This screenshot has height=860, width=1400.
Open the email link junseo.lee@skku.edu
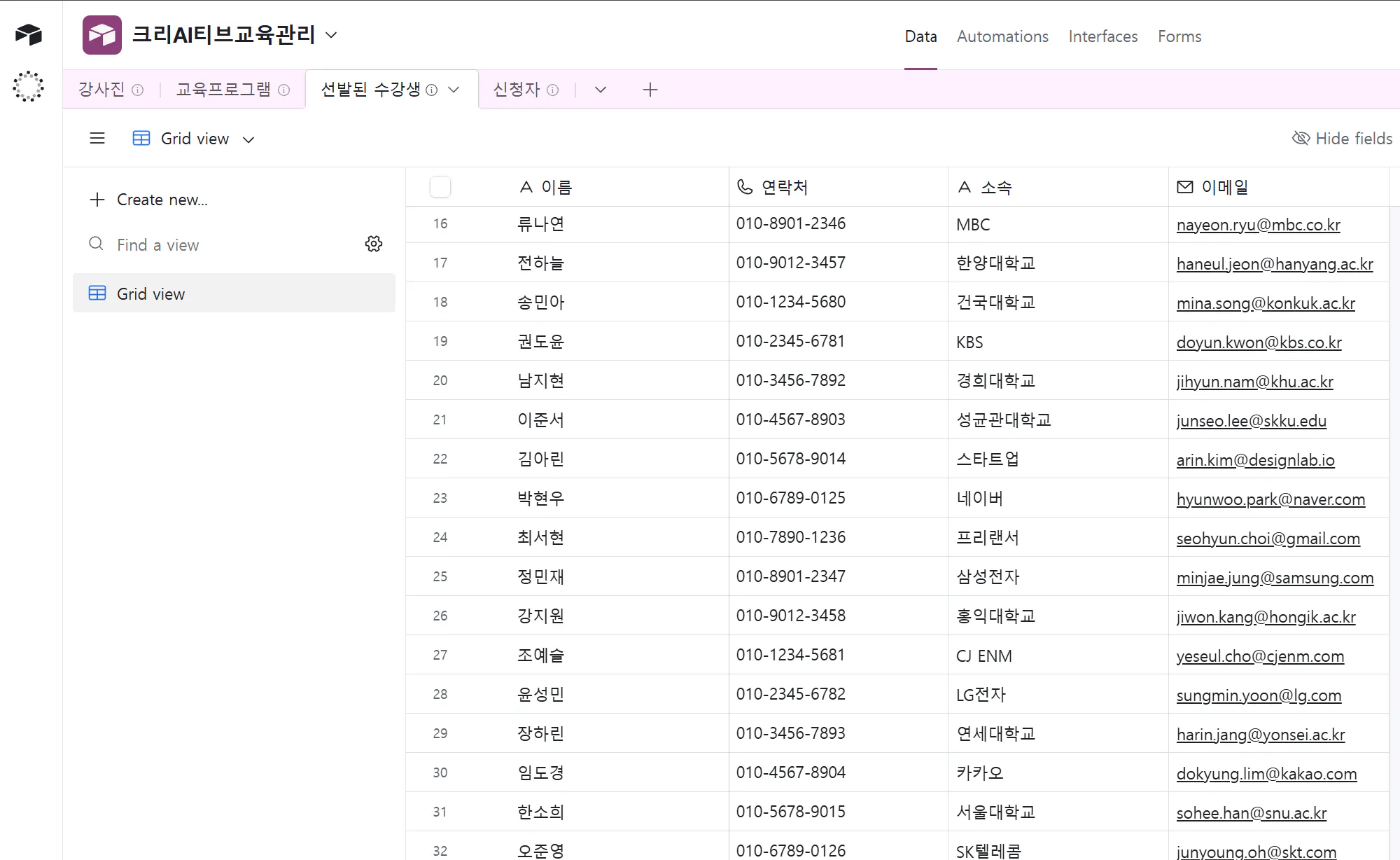coord(1251,421)
